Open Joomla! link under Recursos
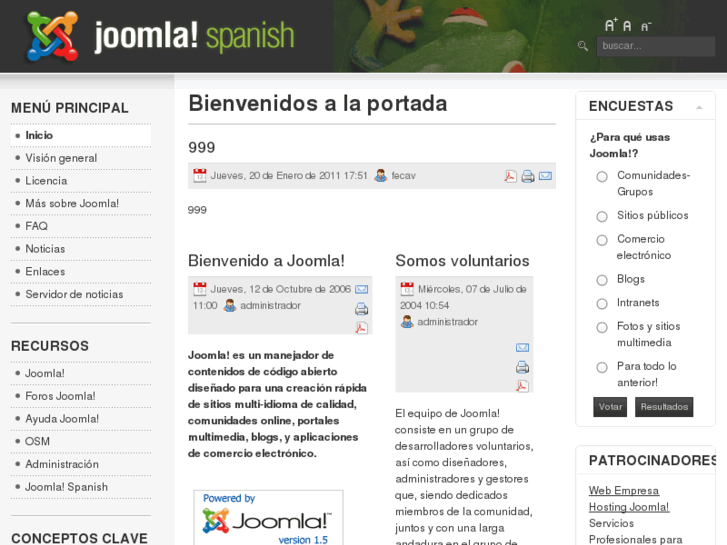The image size is (727, 545). (x=81, y=373)
